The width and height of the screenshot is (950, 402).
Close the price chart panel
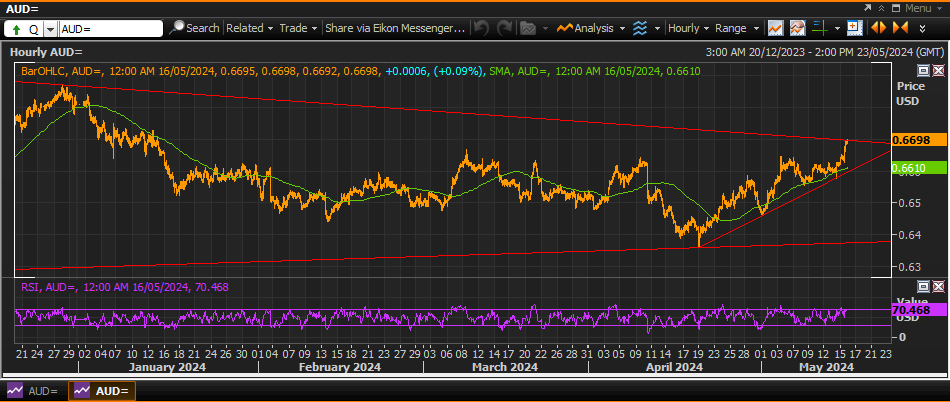(938, 71)
